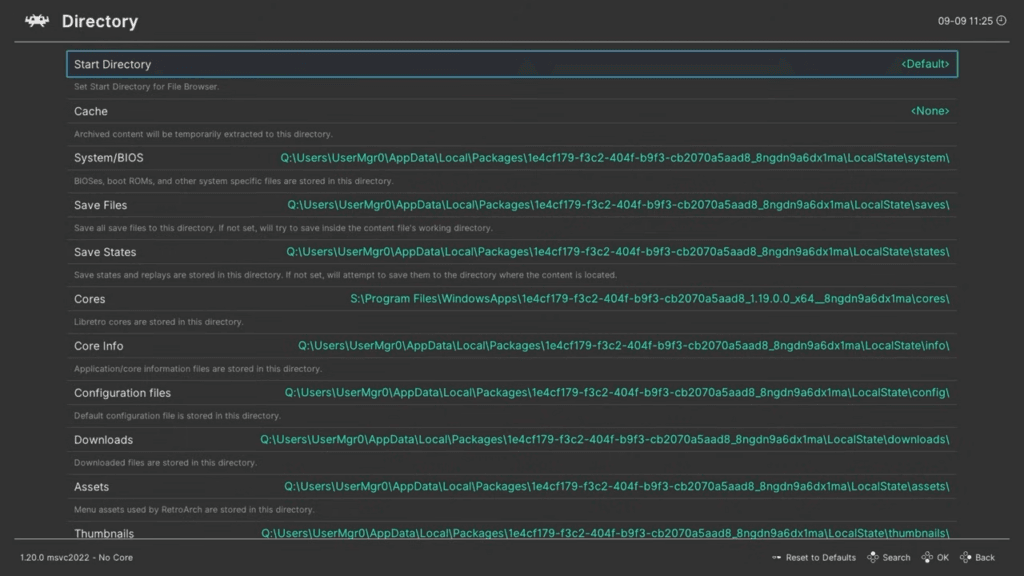Viewport: 1024px width, 576px height.
Task: Click the Downloads directory path value
Action: coord(604,440)
